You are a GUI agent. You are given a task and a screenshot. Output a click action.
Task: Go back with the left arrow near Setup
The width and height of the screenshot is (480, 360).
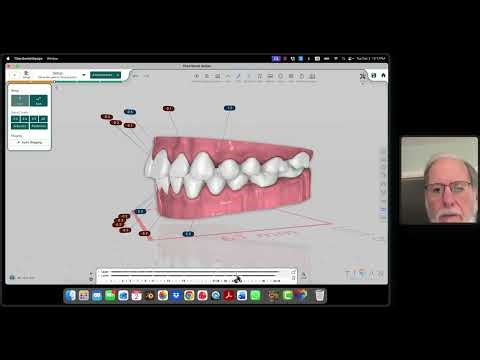point(15,75)
